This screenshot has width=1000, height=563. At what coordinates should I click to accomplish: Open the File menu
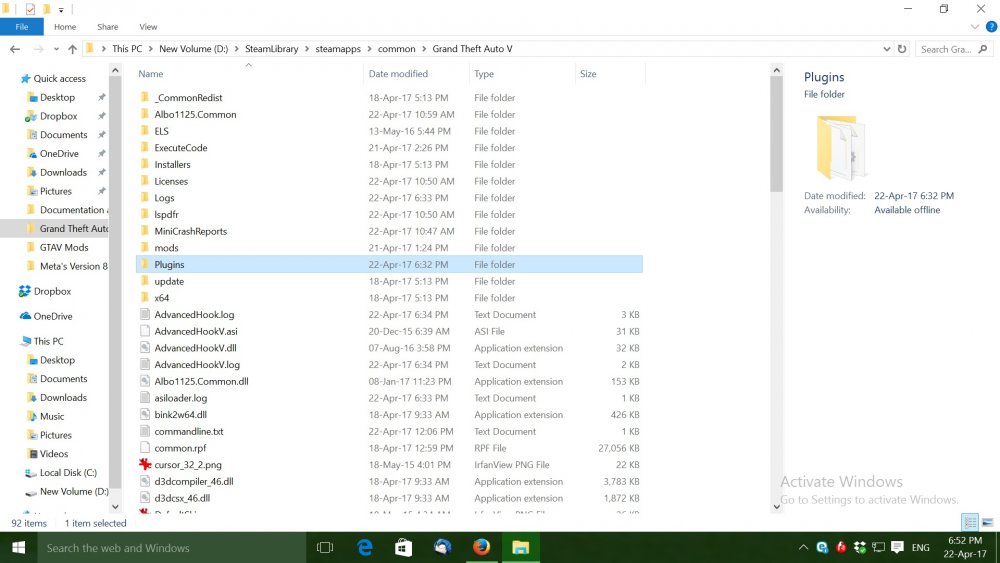click(21, 27)
